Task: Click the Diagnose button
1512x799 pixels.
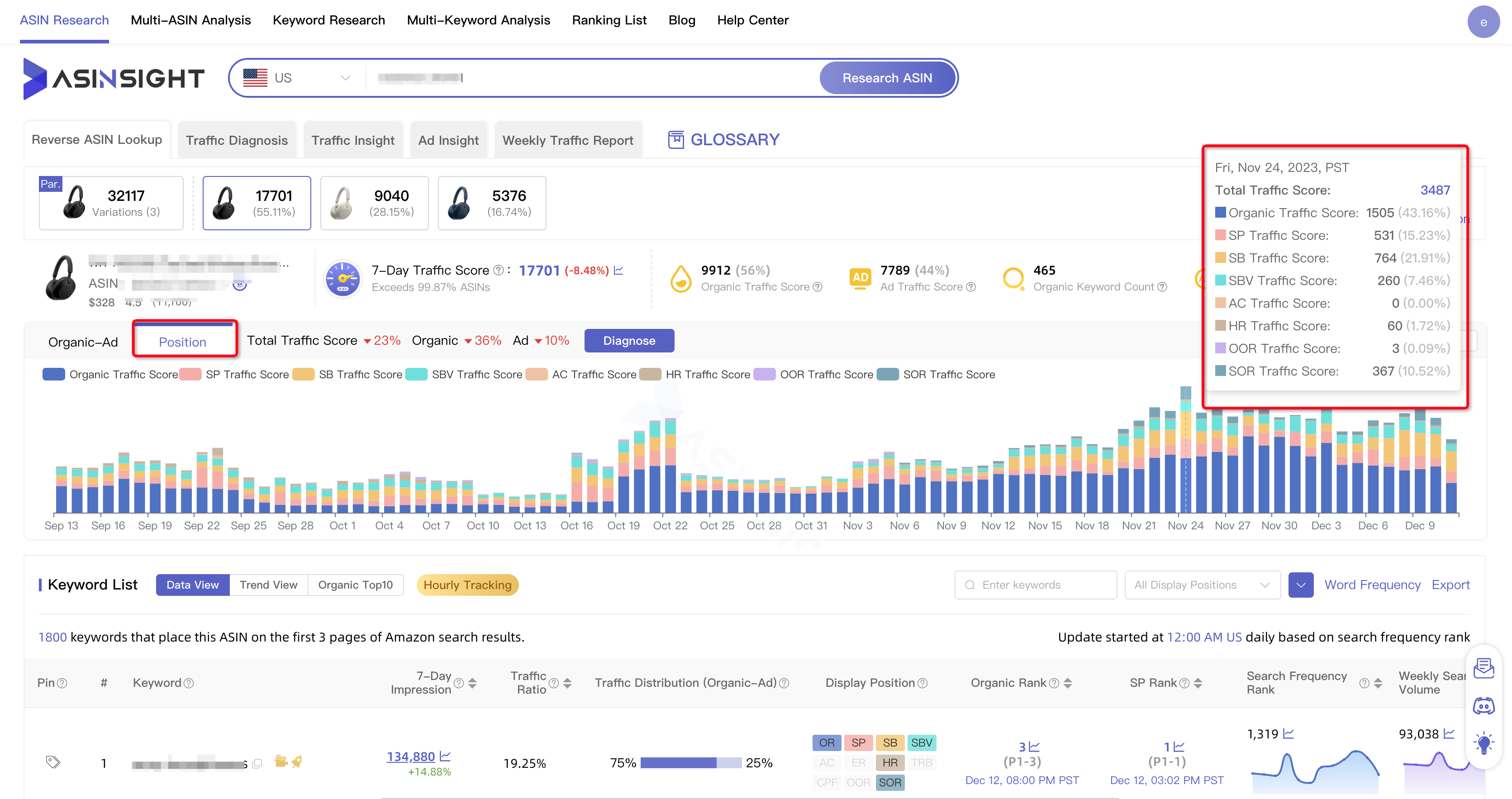Action: coord(629,341)
